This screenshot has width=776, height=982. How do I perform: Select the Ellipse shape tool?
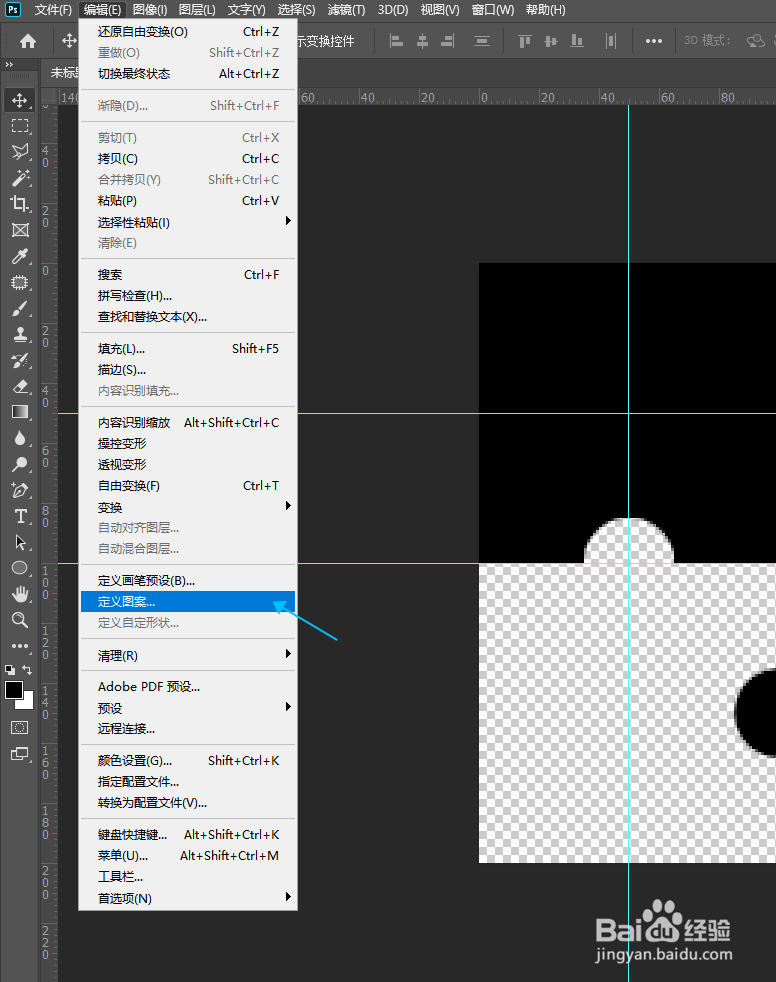[x=20, y=568]
